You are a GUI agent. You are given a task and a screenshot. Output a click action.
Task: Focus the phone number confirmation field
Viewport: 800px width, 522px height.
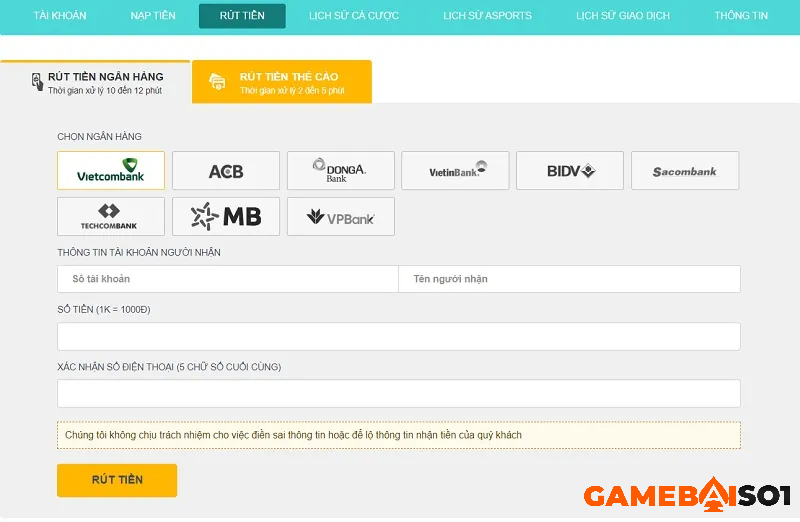pyautogui.click(x=399, y=393)
